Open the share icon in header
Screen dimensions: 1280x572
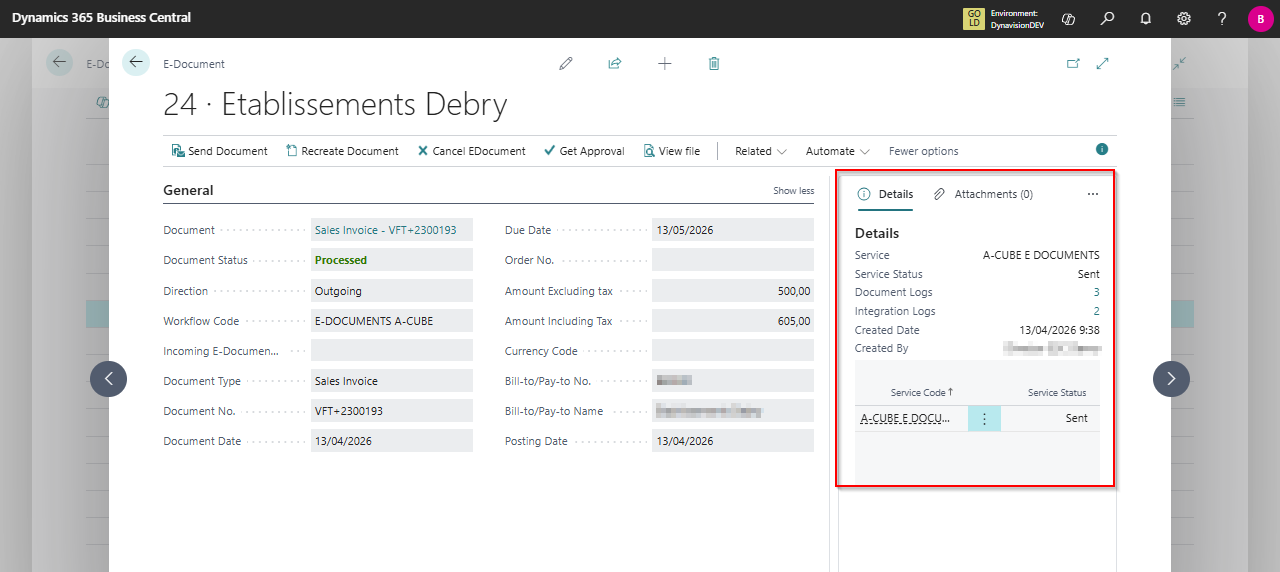[x=615, y=63]
